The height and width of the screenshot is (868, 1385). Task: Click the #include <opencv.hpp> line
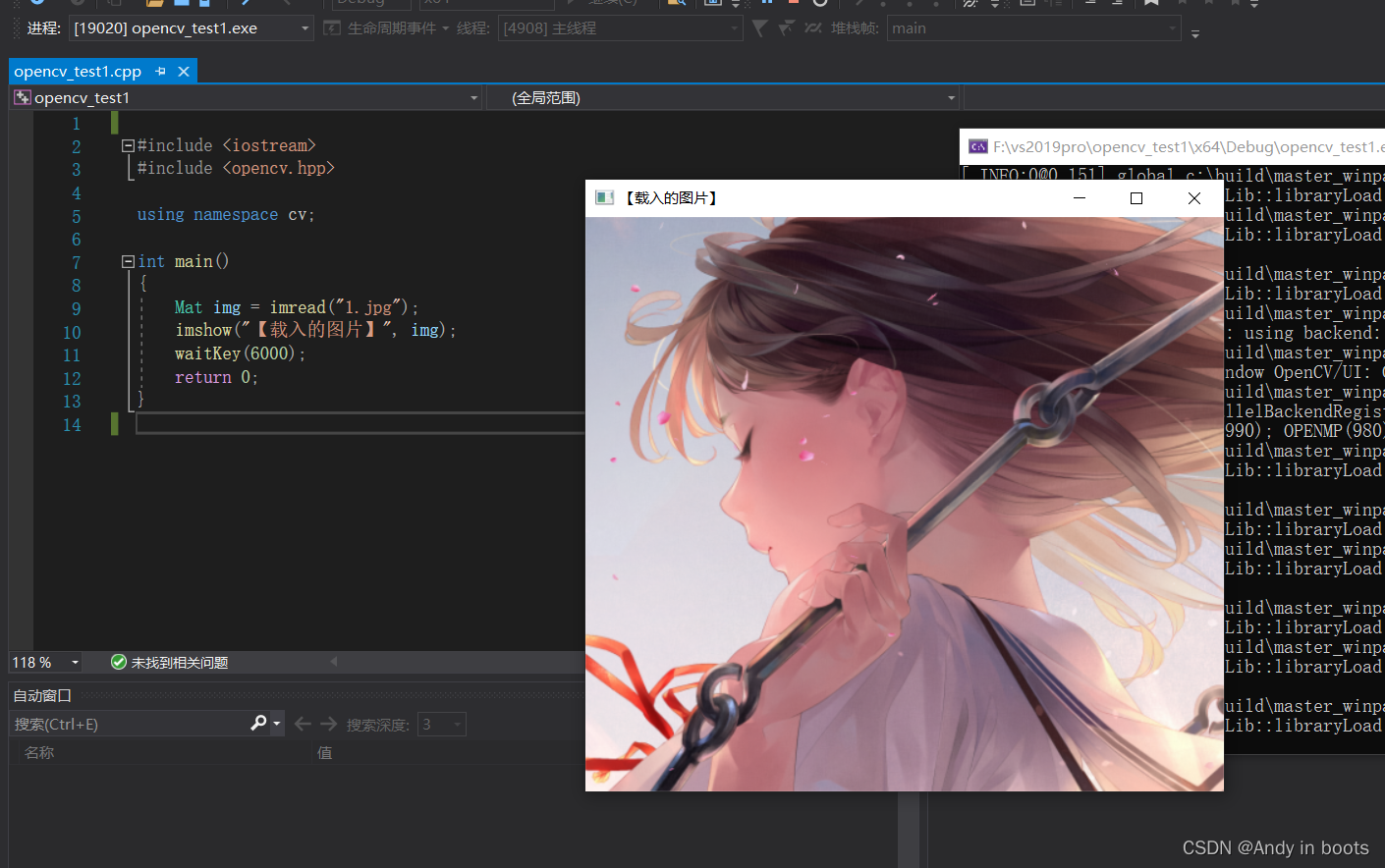(x=236, y=168)
